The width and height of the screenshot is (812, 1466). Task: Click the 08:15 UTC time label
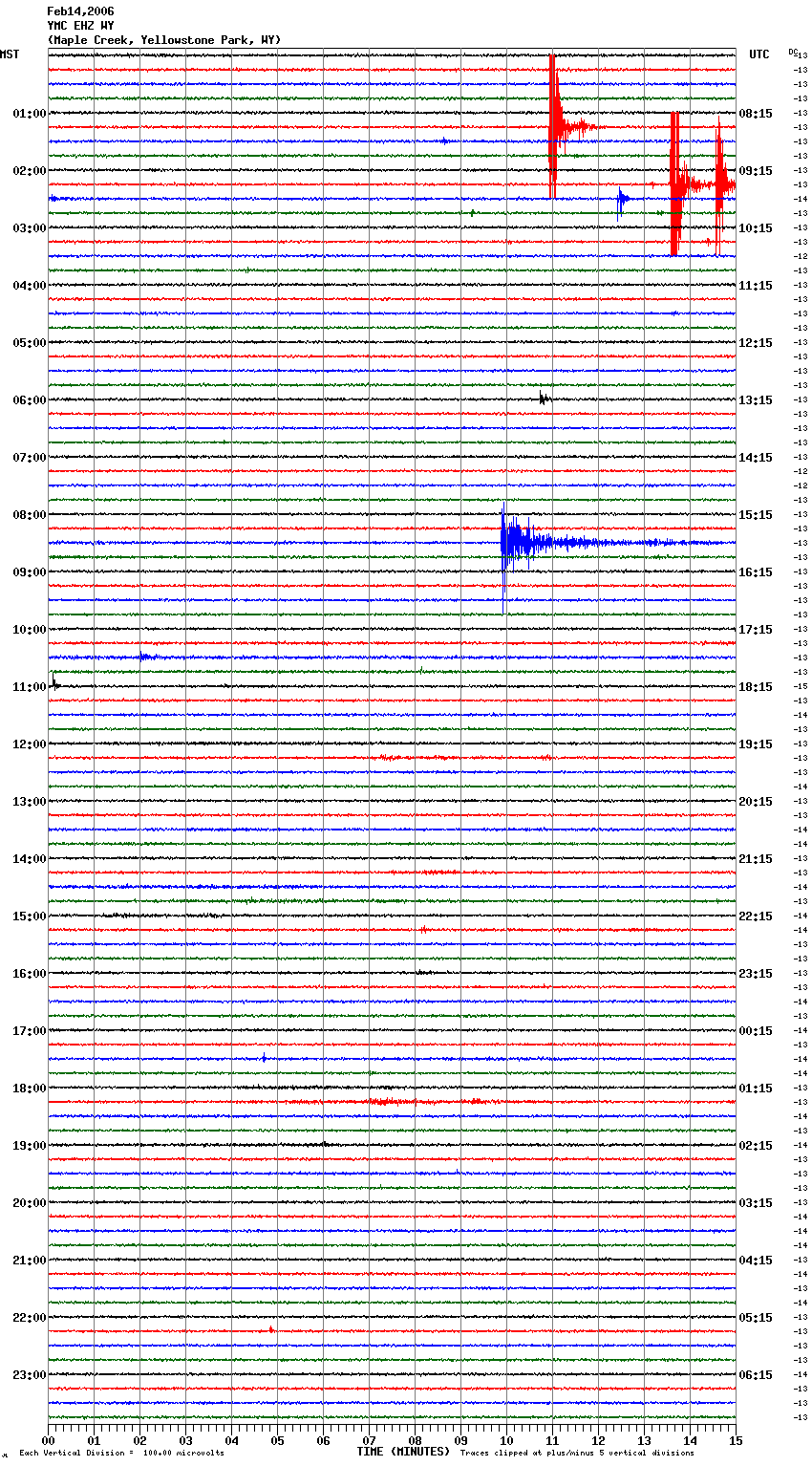pos(756,114)
